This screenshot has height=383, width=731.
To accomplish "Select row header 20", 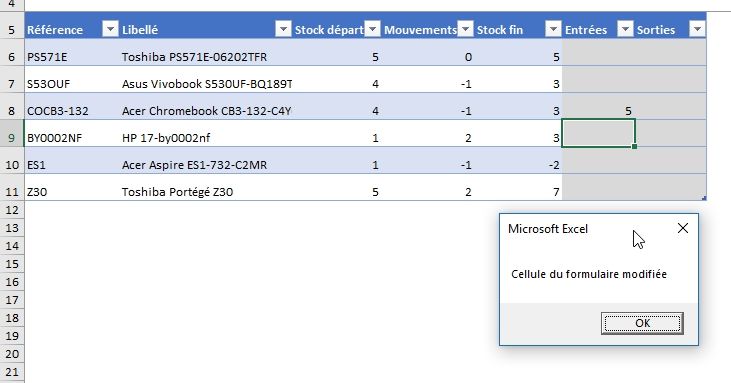I will point(12,354).
